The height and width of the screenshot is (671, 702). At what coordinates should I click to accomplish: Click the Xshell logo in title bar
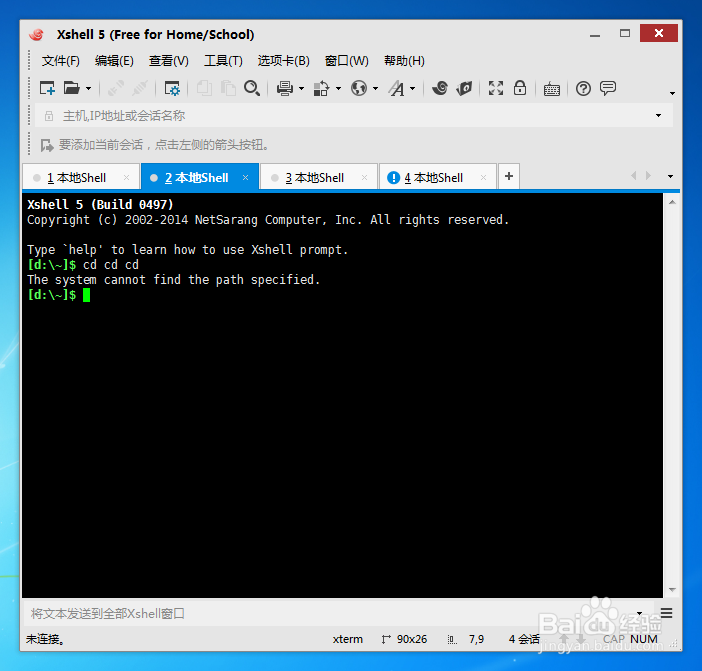[x=36, y=34]
